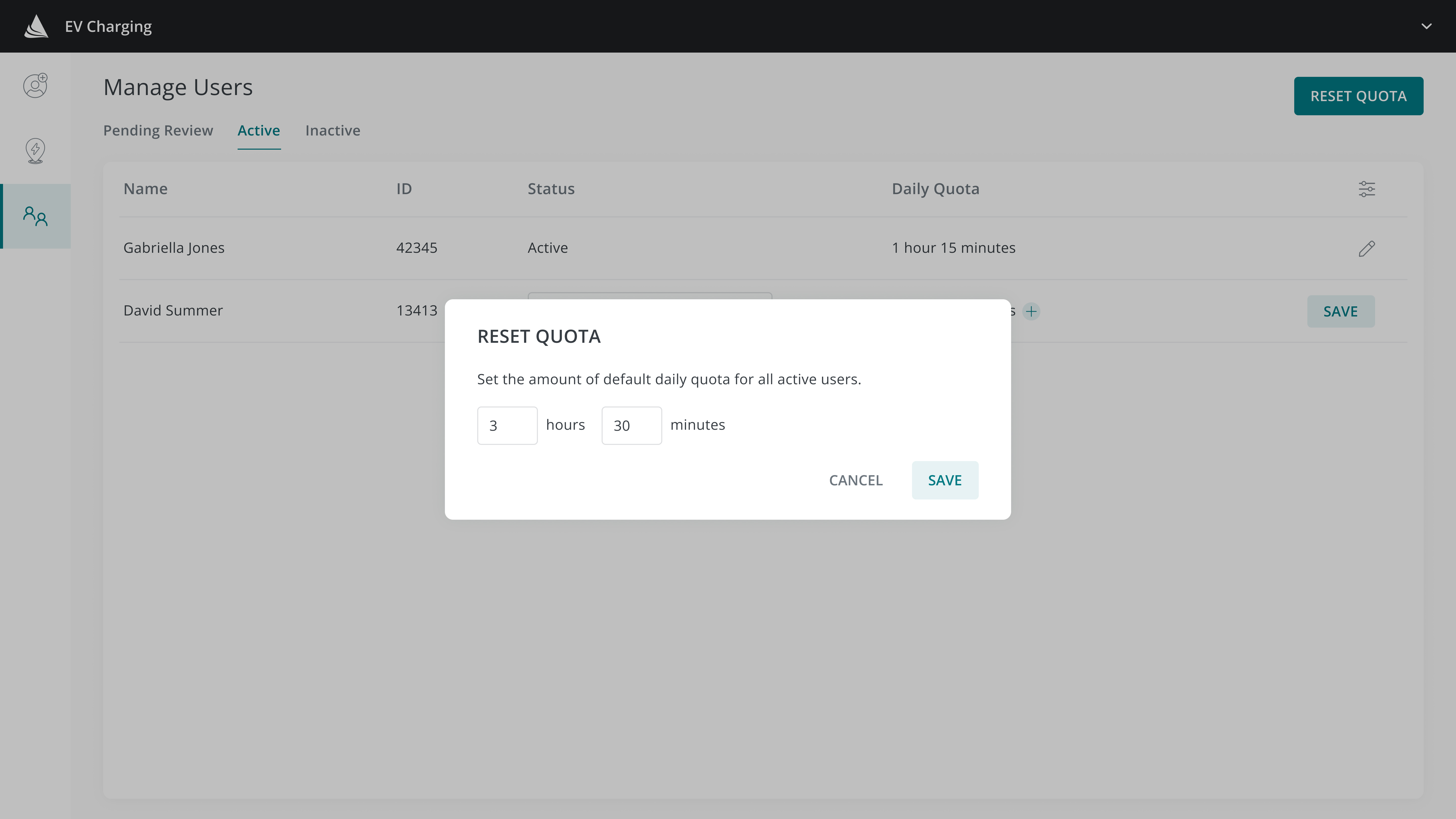Focus the hours input field
Viewport: 1456px width, 819px height.
507,426
